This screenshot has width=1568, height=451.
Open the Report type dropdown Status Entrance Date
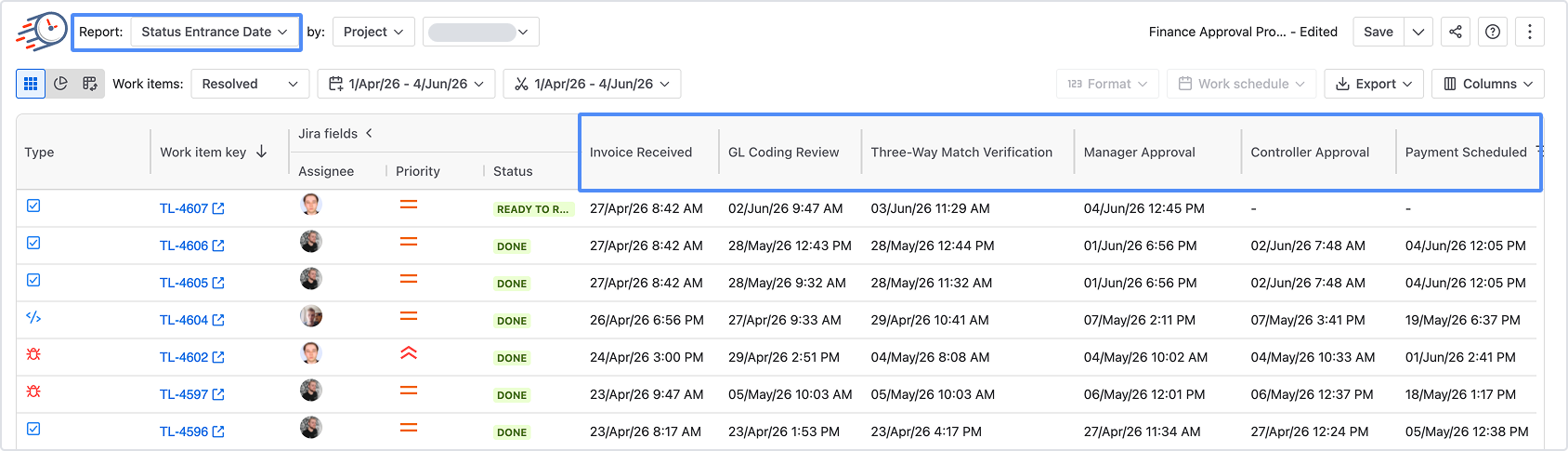pyautogui.click(x=215, y=32)
